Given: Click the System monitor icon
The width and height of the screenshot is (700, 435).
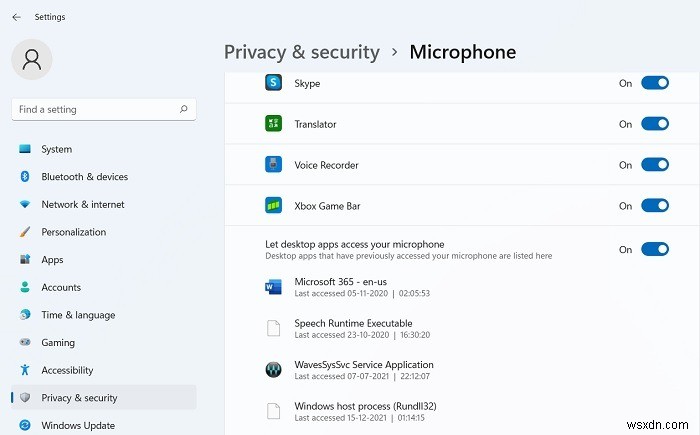Looking at the screenshot, I should tap(25, 149).
